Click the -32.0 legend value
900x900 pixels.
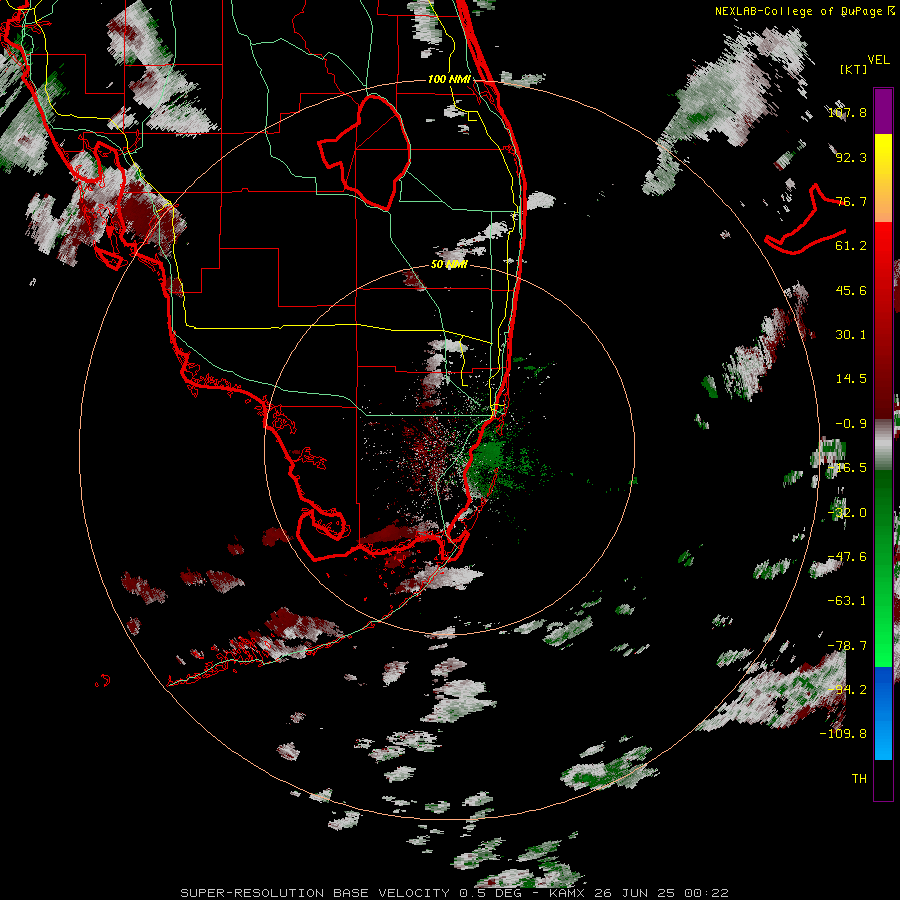(x=847, y=513)
